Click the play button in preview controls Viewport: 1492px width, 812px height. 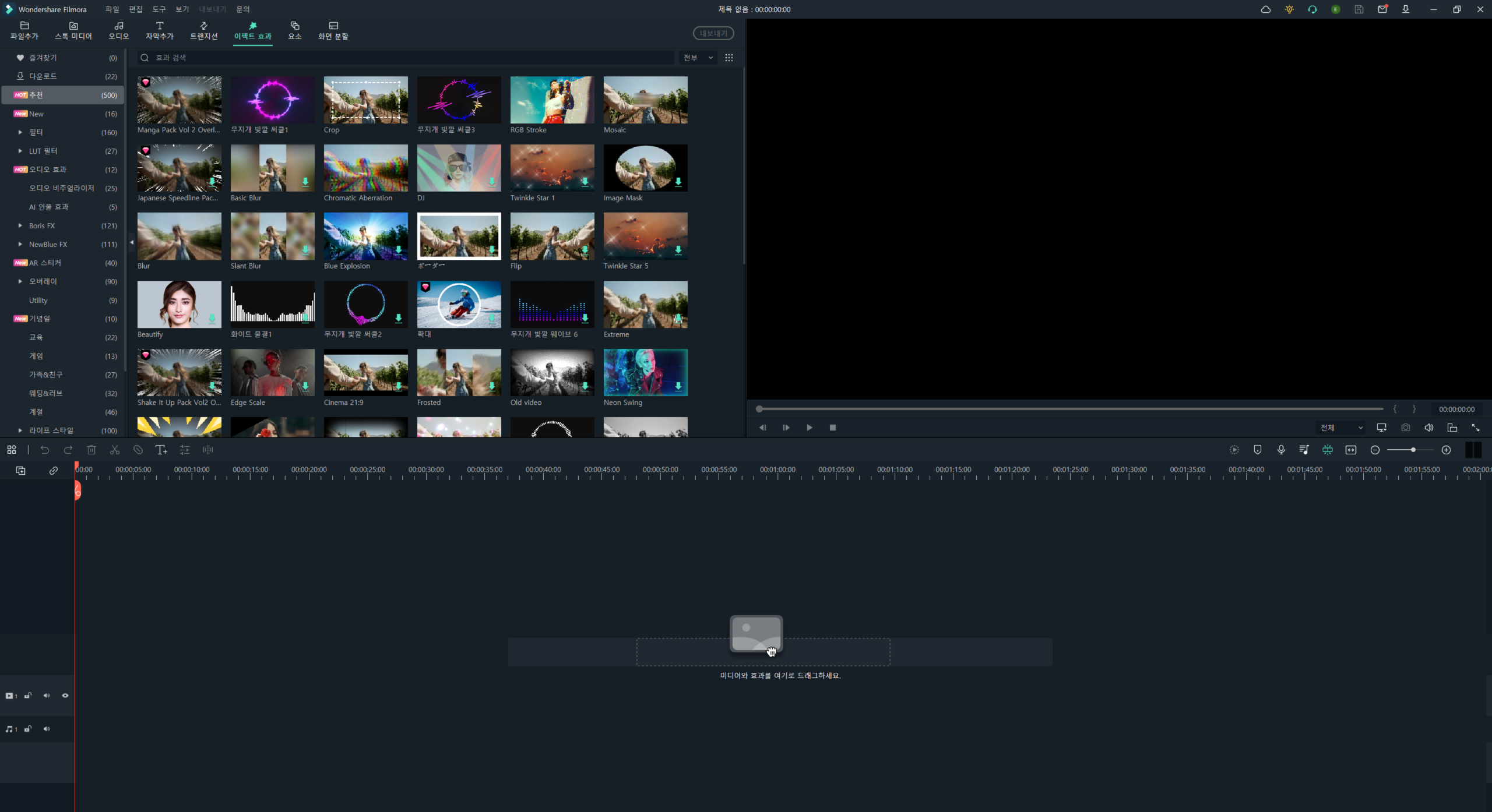click(810, 428)
